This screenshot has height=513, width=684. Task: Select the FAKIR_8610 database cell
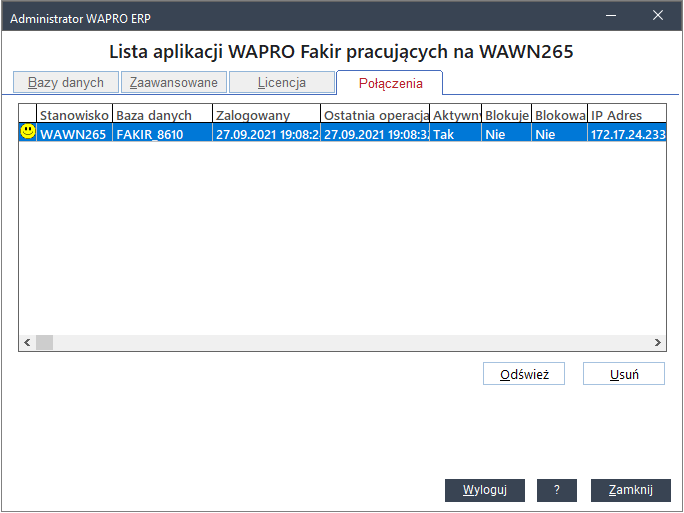(x=163, y=133)
